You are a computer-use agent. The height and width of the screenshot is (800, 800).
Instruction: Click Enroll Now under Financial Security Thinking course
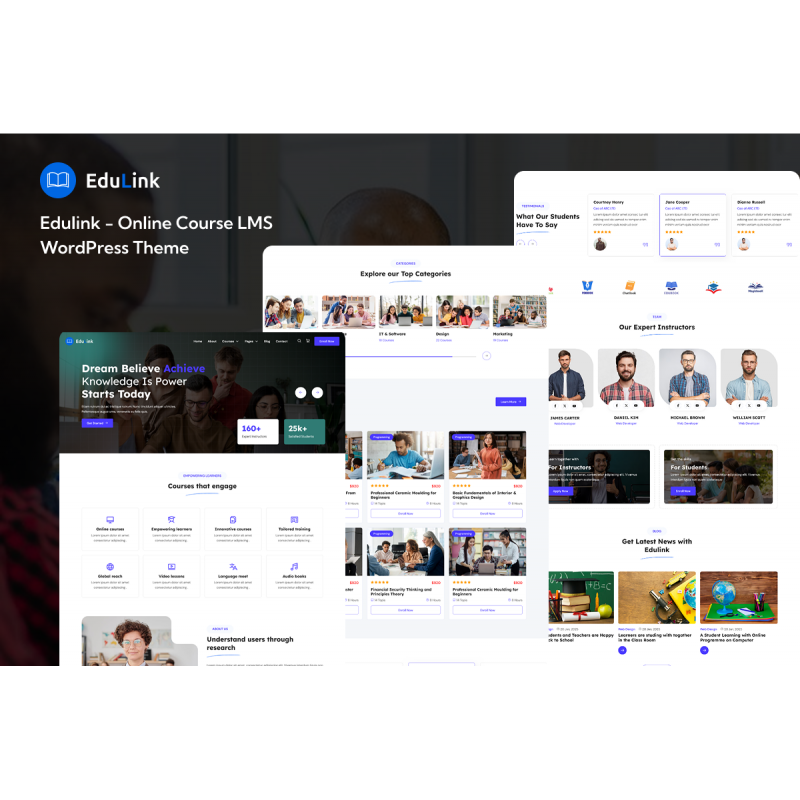[x=405, y=610]
